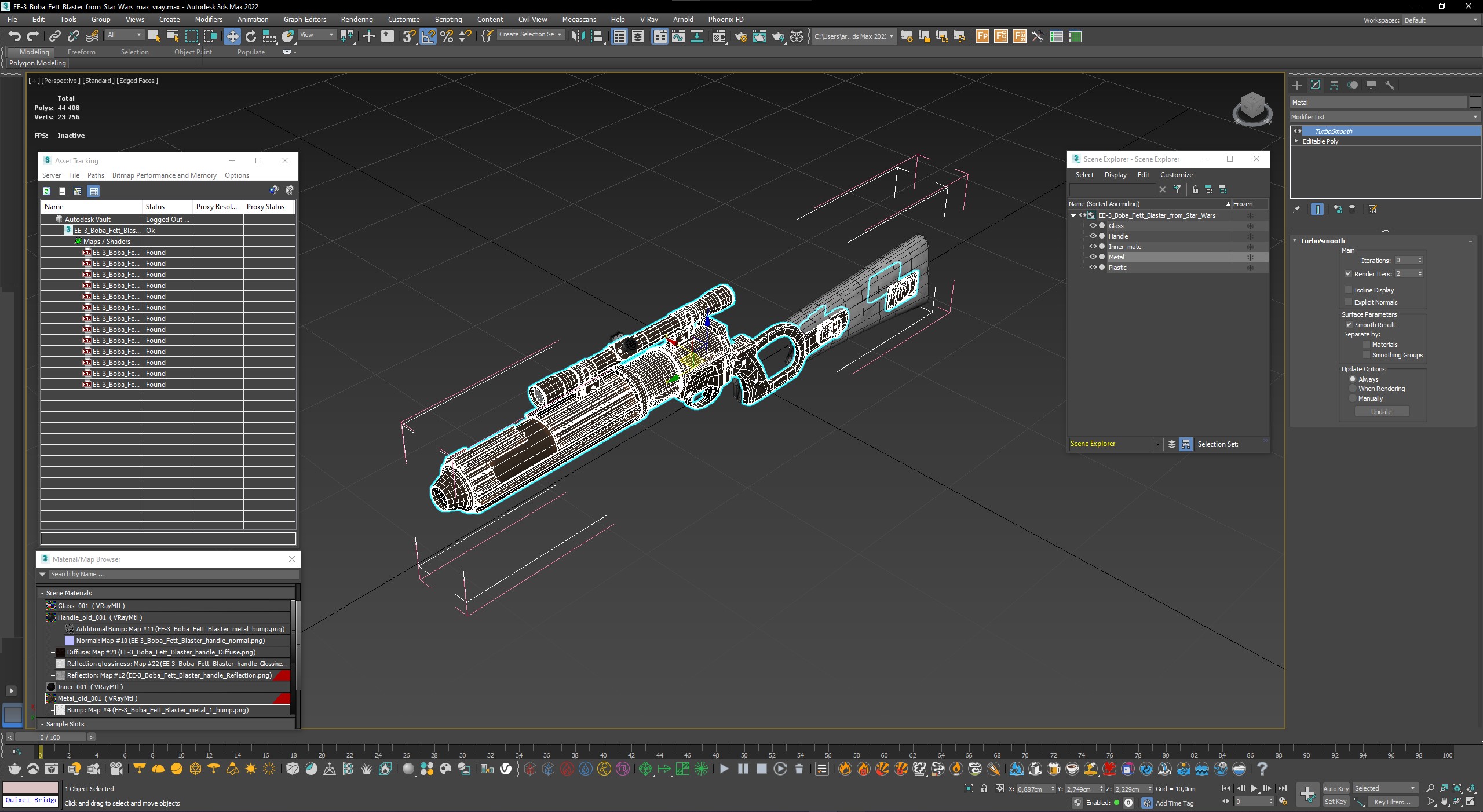Go to the end of animation
This screenshot has height=812, width=1483.
point(1283,788)
